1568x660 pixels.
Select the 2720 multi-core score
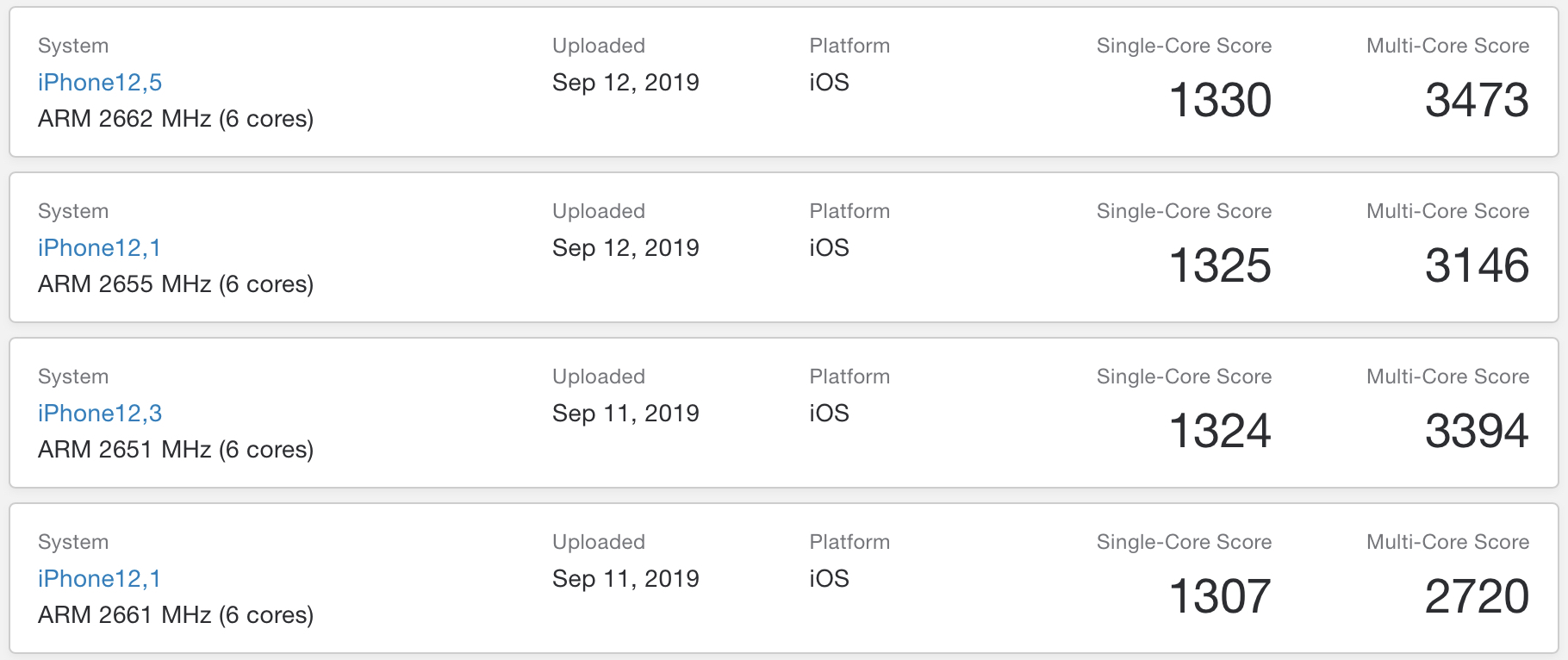click(1477, 596)
